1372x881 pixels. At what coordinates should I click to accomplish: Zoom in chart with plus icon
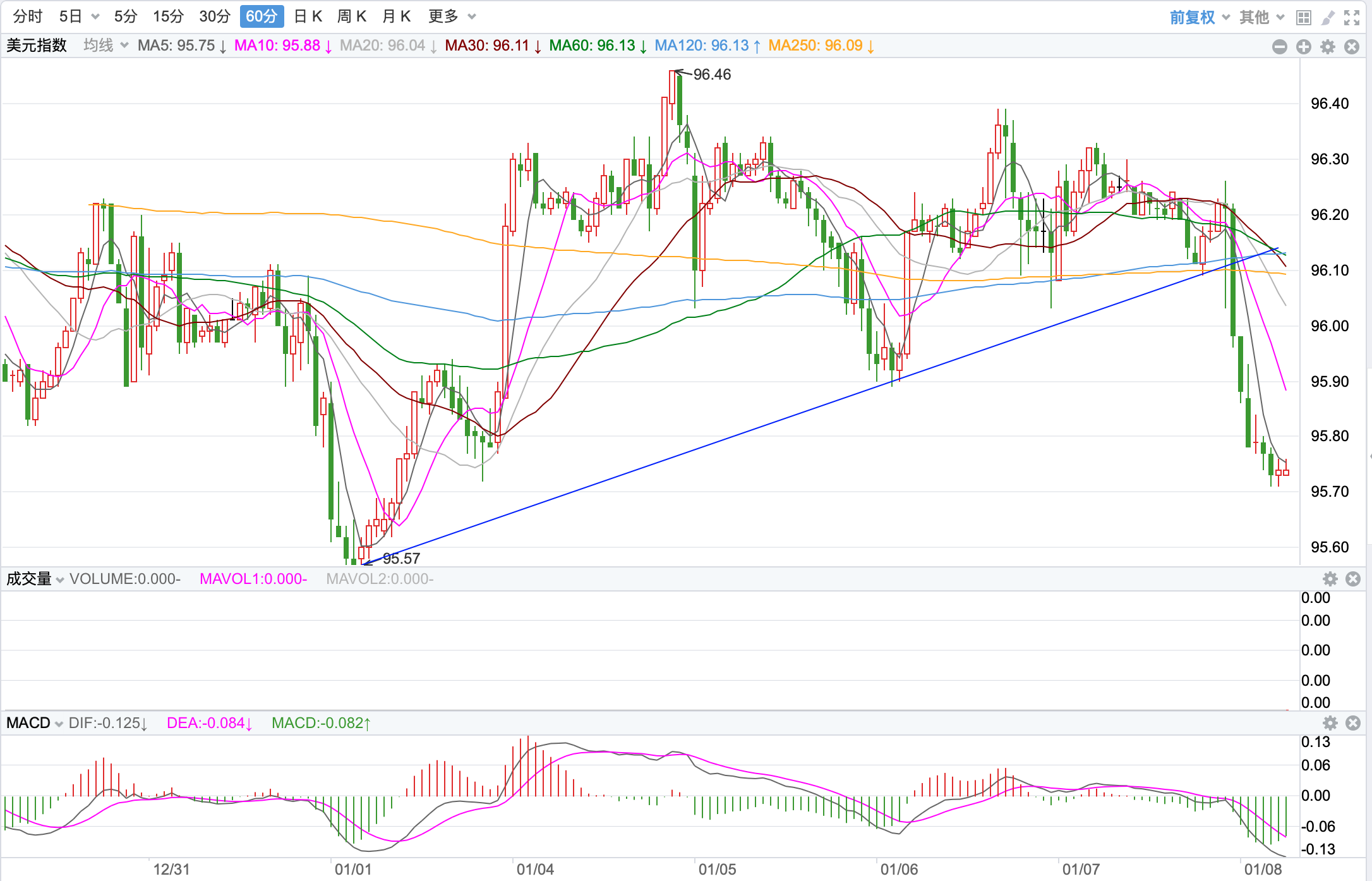[1304, 47]
